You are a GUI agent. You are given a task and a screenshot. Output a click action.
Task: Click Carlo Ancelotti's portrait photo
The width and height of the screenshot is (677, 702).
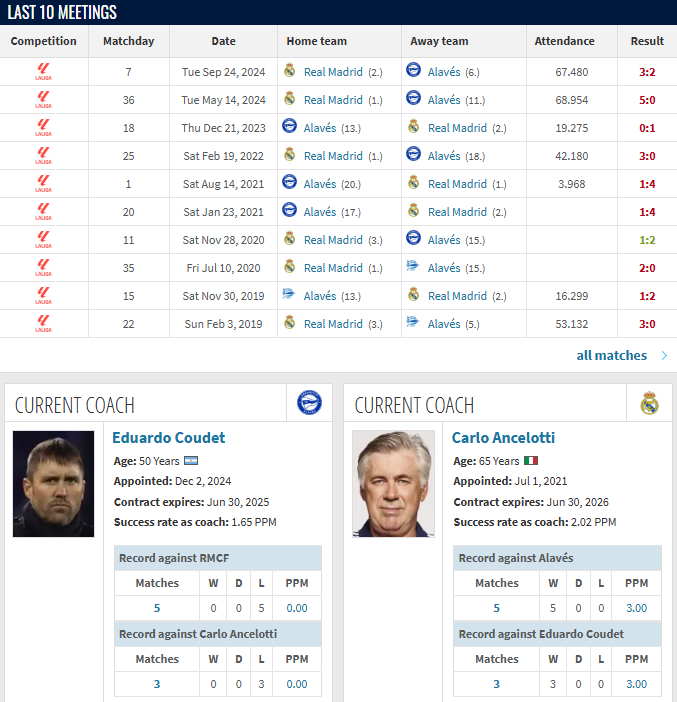pos(393,484)
